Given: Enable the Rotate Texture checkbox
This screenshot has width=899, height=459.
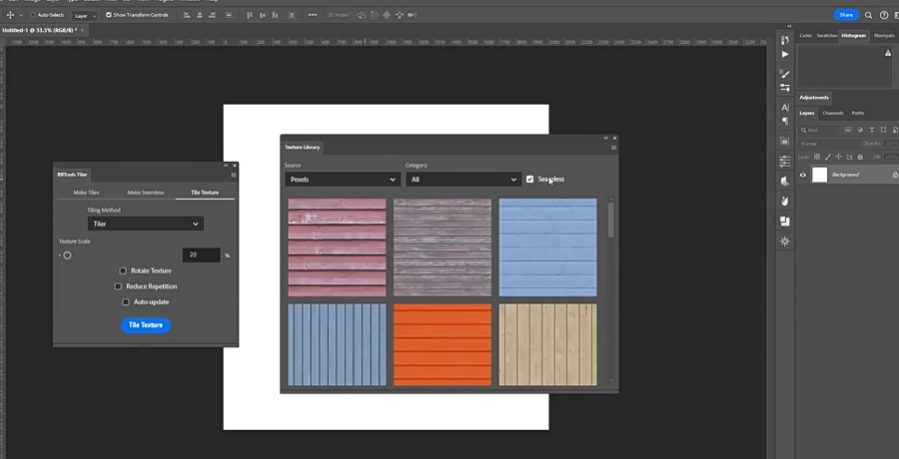Looking at the screenshot, I should tap(123, 270).
